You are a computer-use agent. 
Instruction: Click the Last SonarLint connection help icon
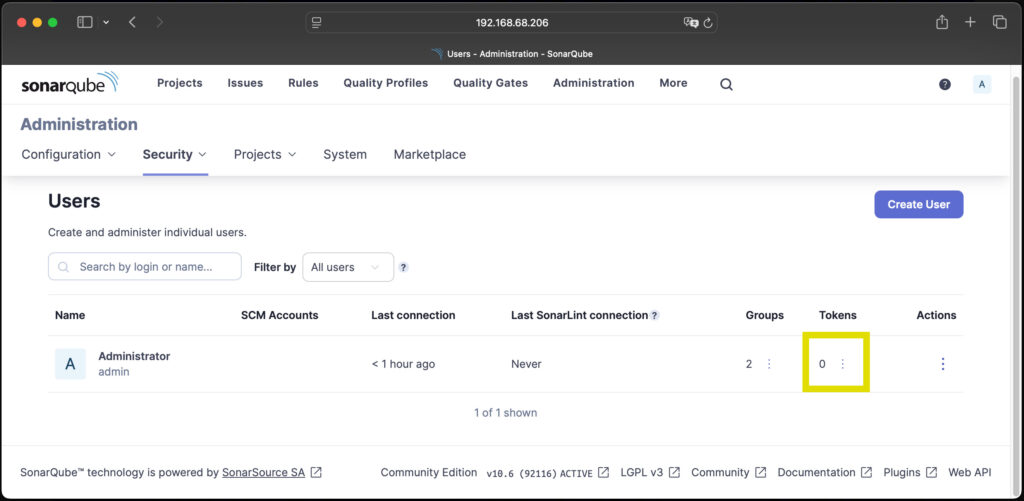[654, 315]
